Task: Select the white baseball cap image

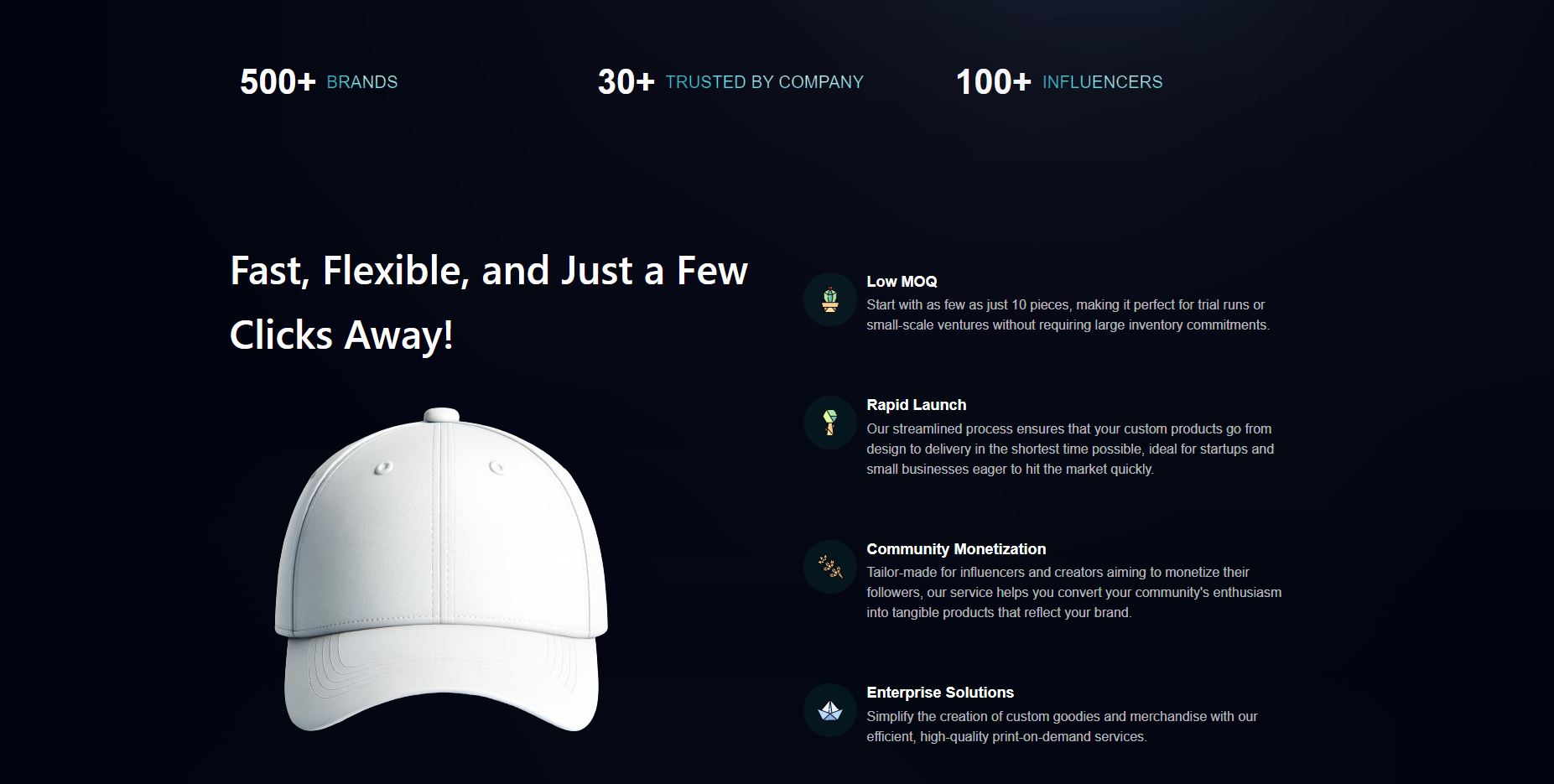Action: 441,570
